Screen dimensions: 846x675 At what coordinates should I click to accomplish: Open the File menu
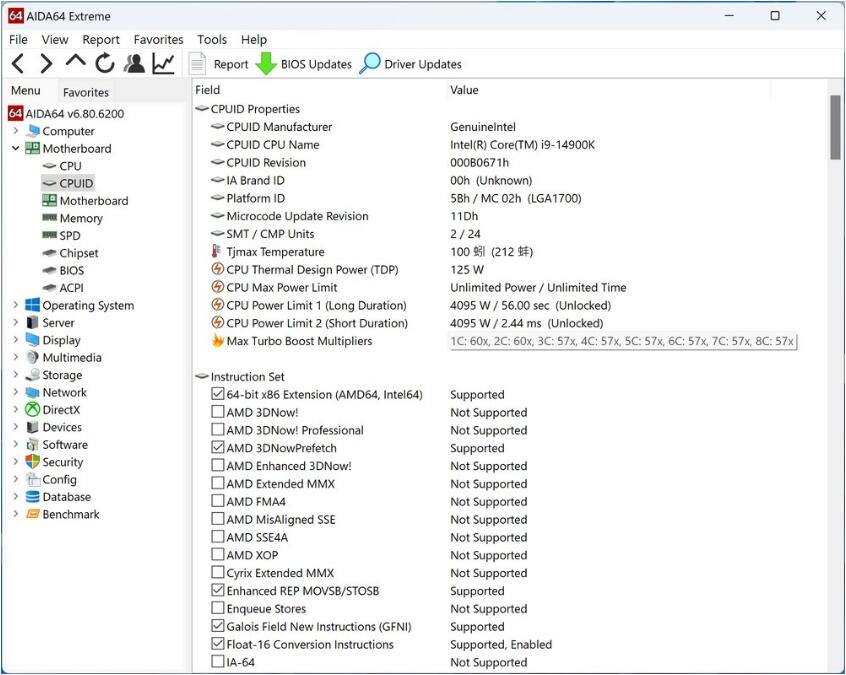tap(18, 39)
